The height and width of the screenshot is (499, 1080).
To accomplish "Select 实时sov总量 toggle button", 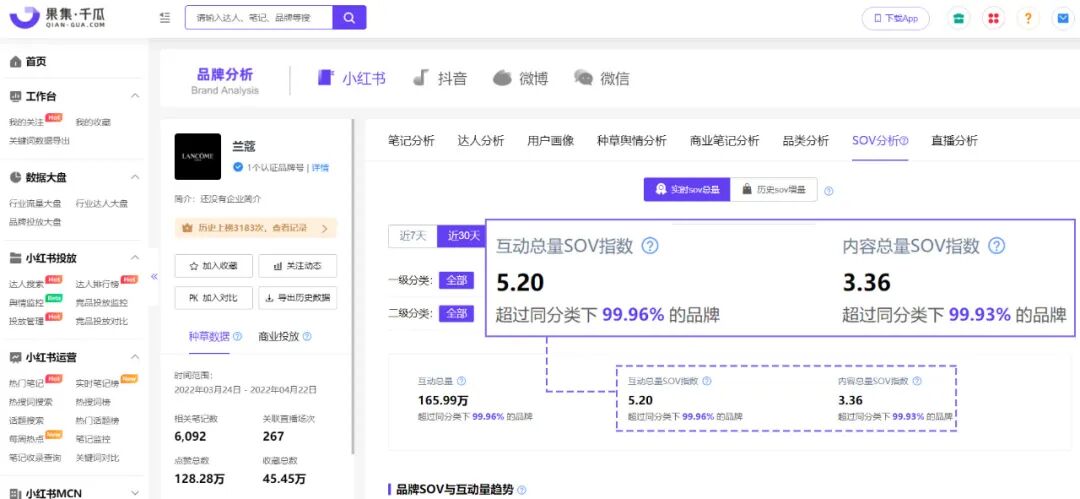I will 687,190.
